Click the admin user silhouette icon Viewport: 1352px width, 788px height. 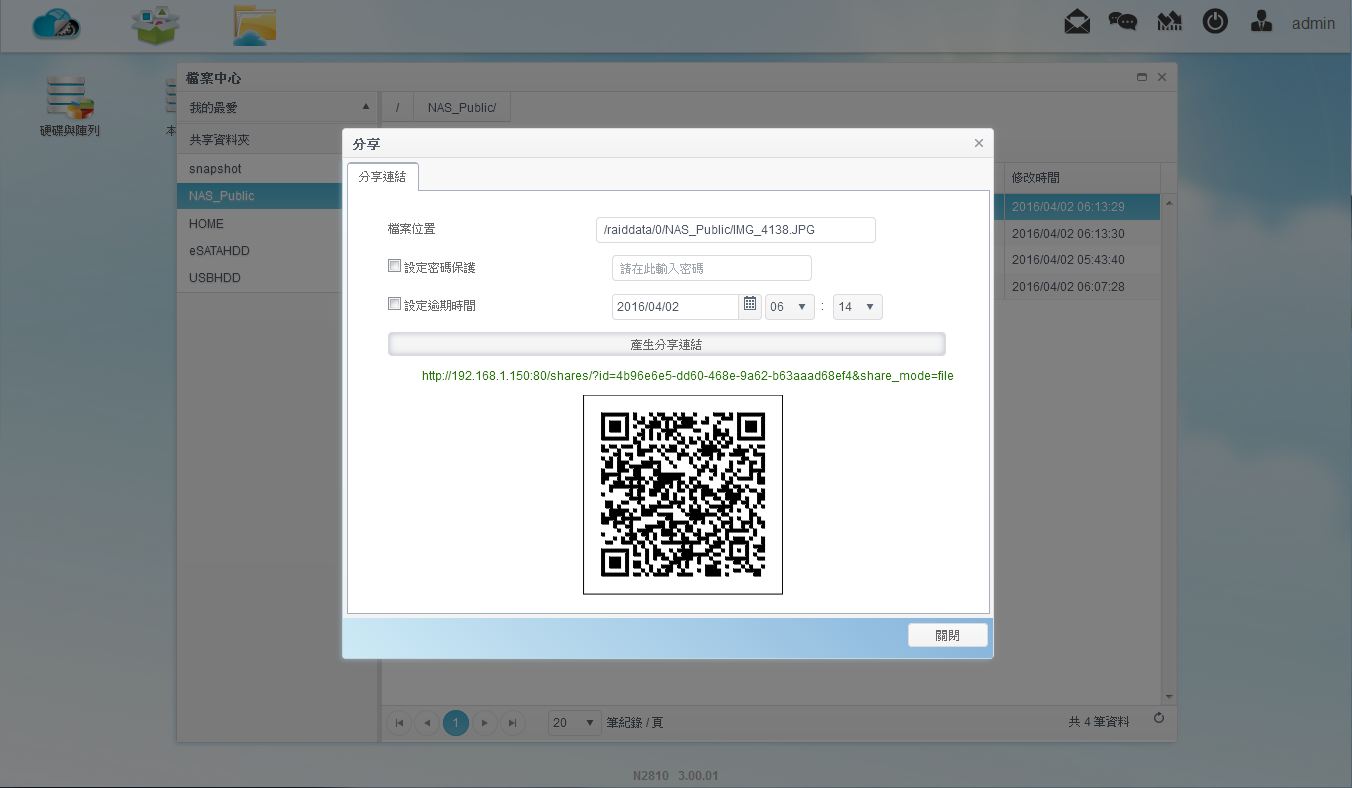(1261, 22)
